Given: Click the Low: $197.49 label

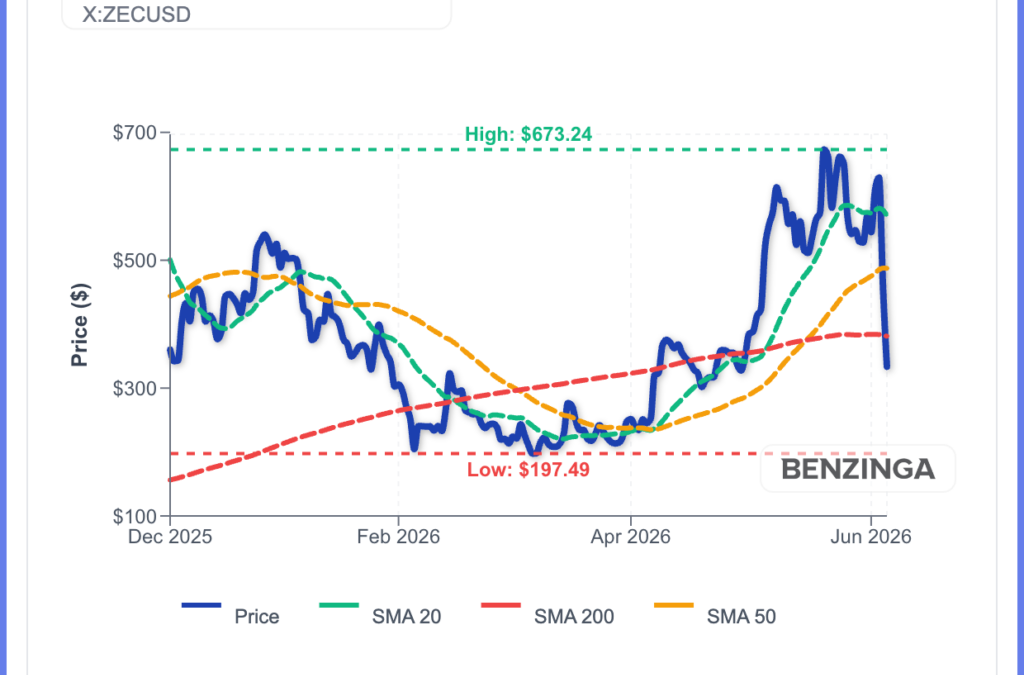Looking at the screenshot, I should tap(528, 469).
